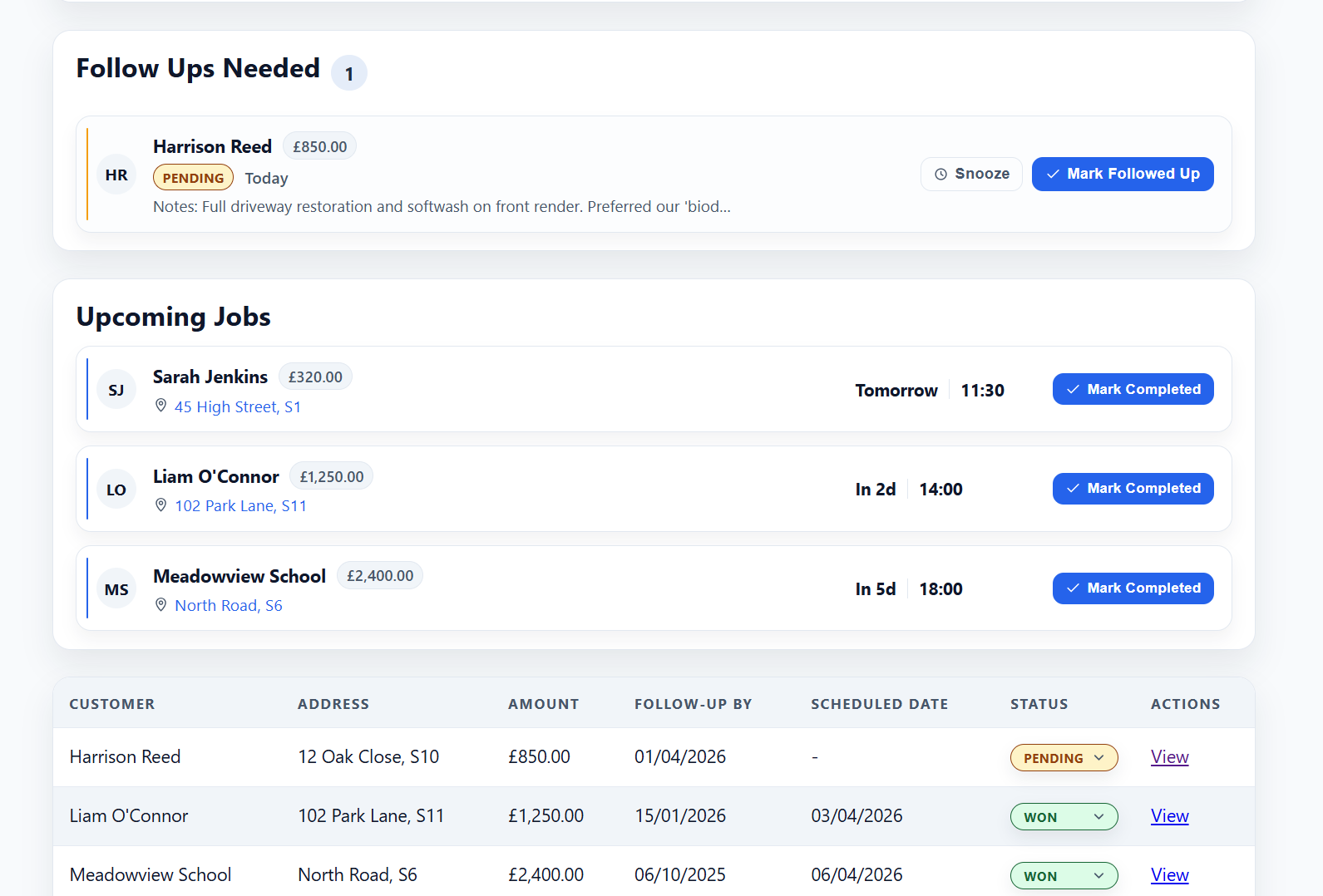Click 06/04/2026 scheduled date cell
This screenshot has height=896, width=1323.
coord(856,875)
